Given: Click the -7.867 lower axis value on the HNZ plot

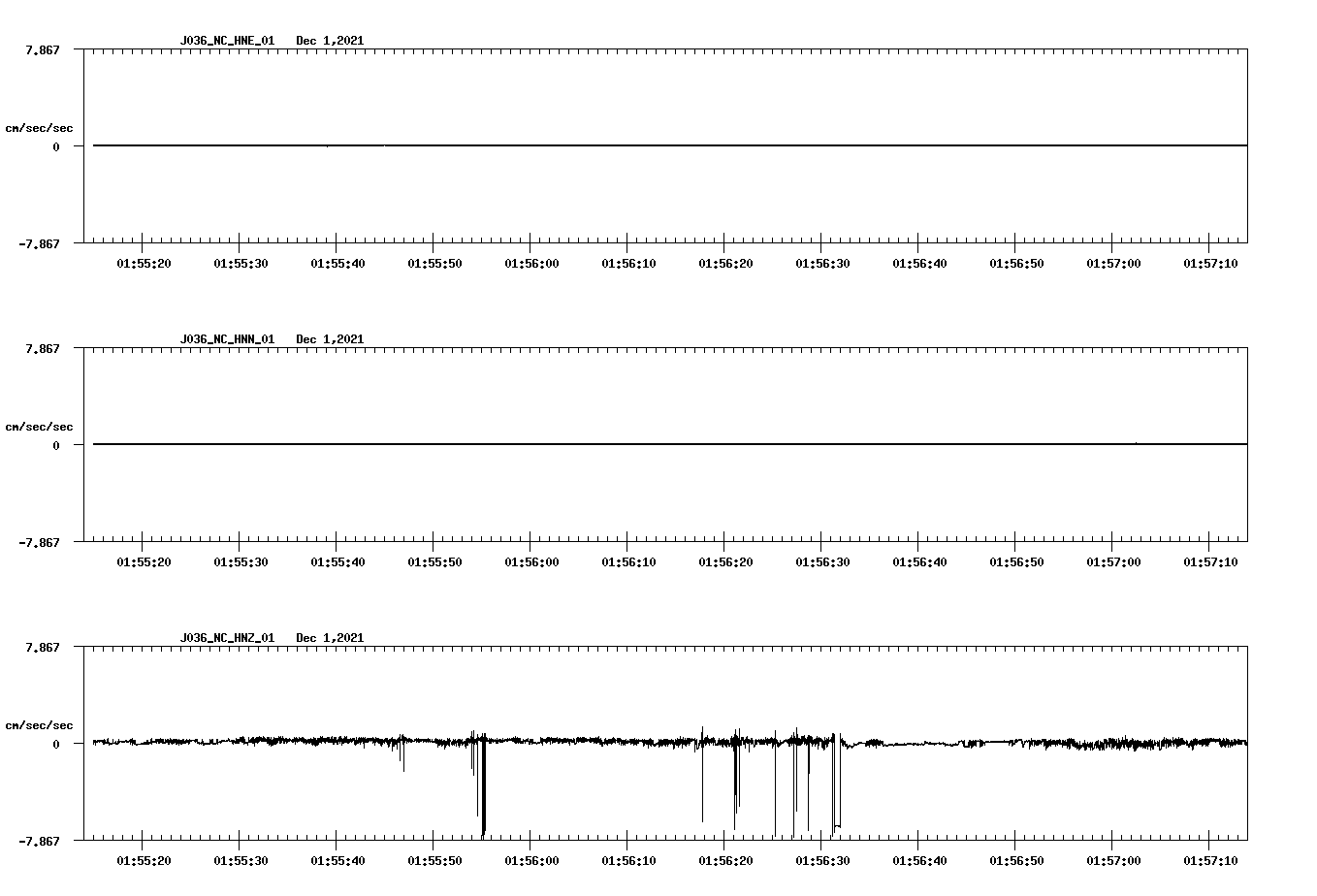Looking at the screenshot, I should (39, 842).
